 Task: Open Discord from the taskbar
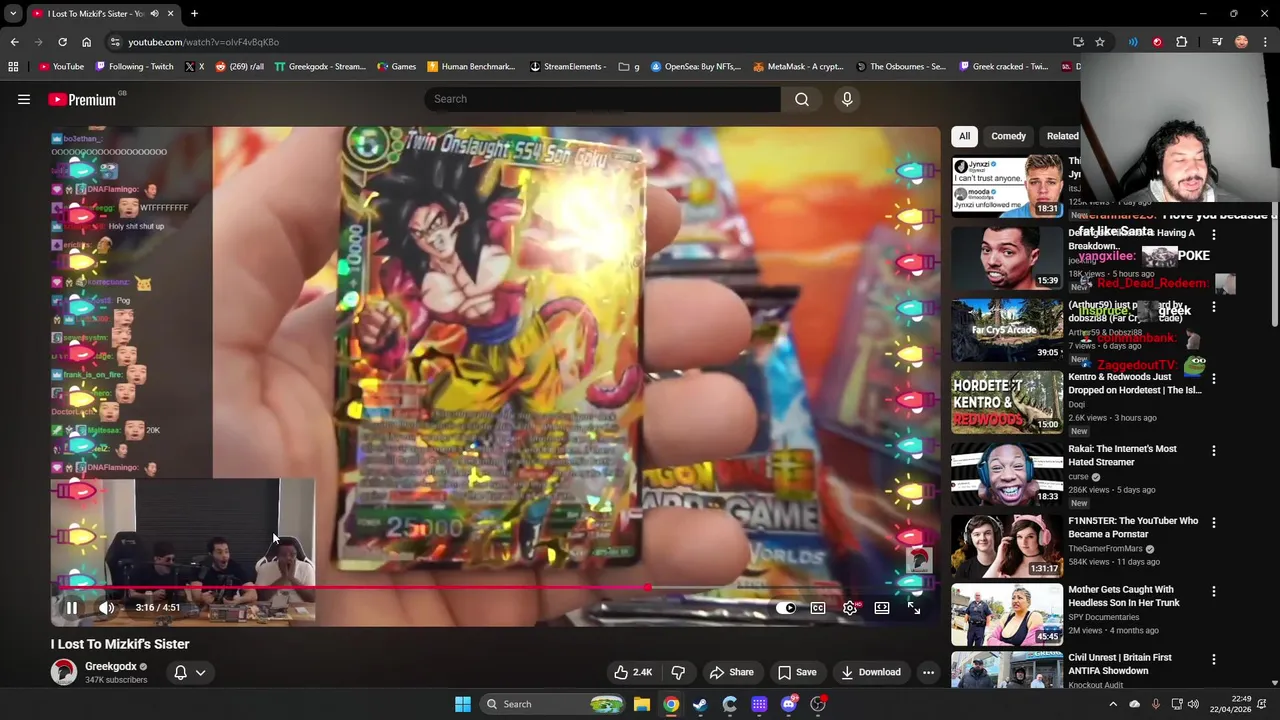789,704
